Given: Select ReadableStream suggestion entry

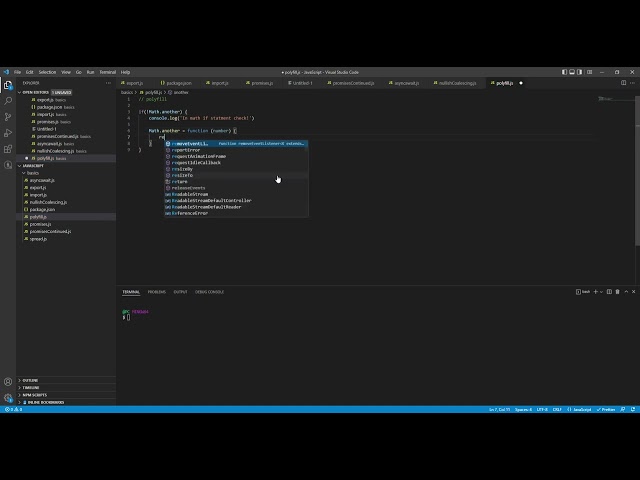Looking at the screenshot, I should pos(236,194).
